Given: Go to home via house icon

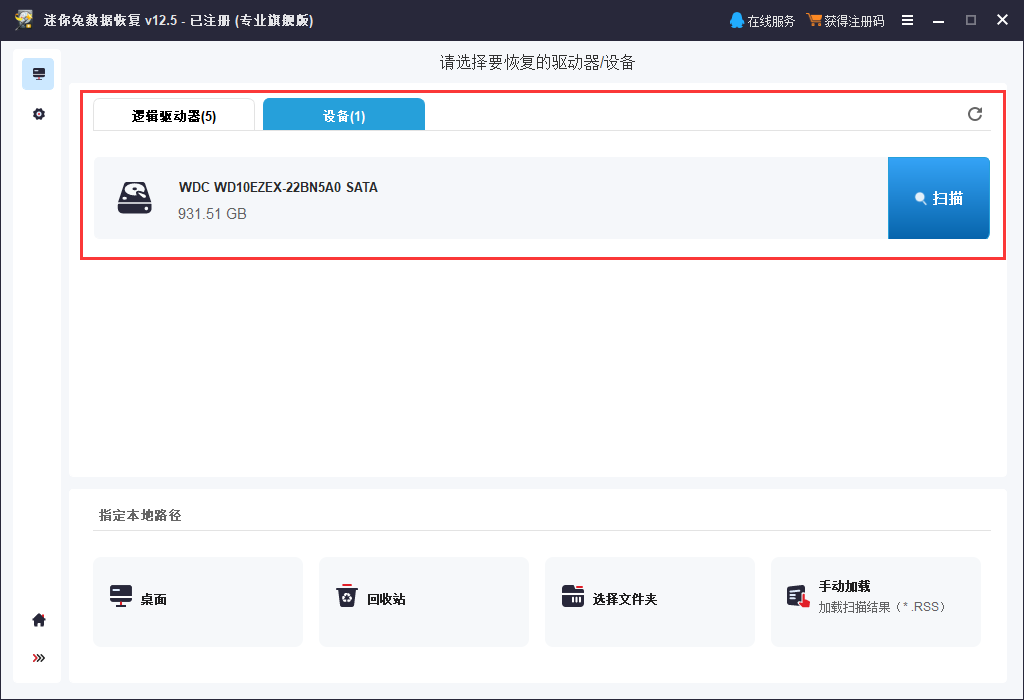Looking at the screenshot, I should tap(39, 620).
